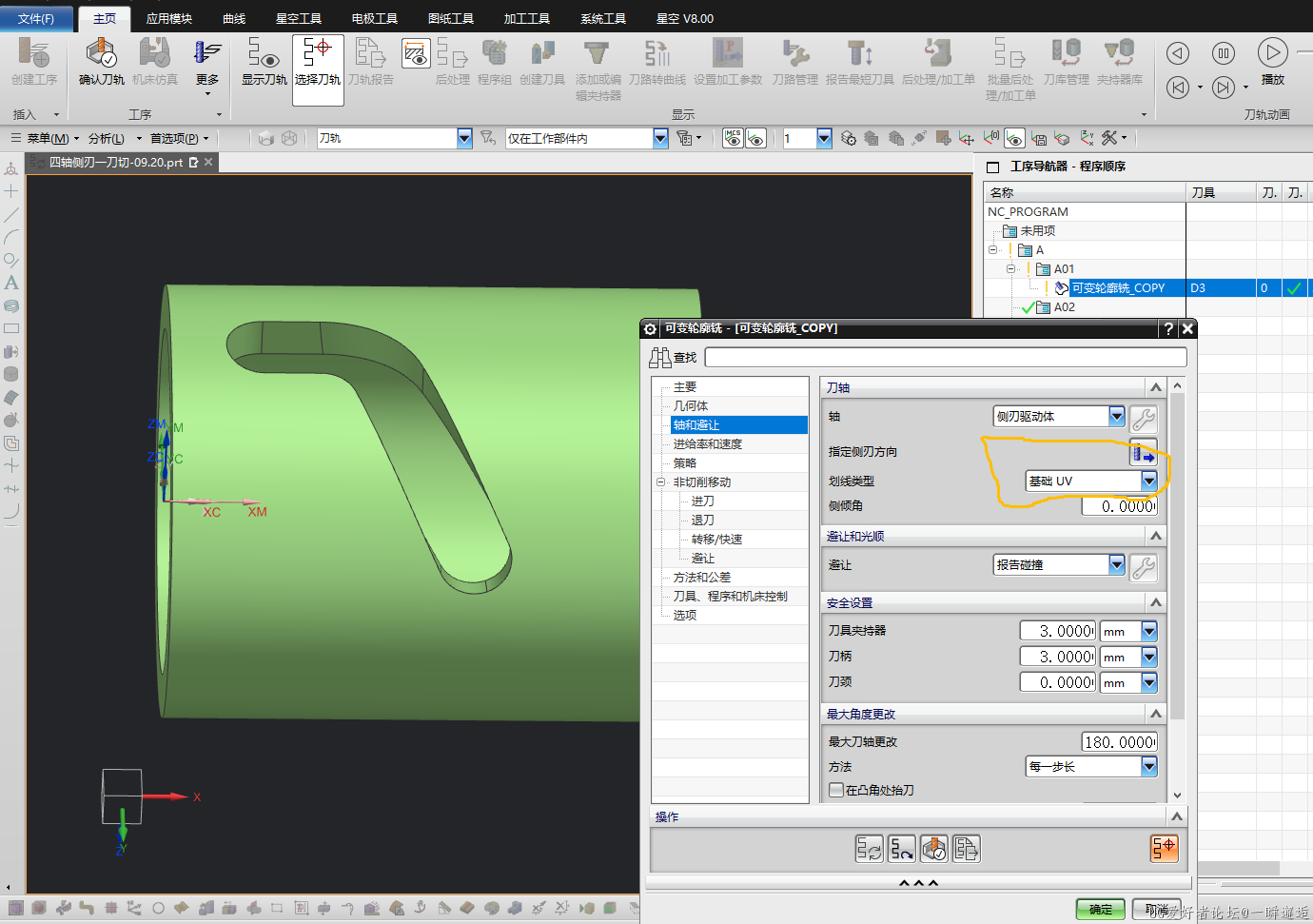Switch to the 曲线 ribbon tab
Viewport: 1313px width, 924px height.
[234, 18]
